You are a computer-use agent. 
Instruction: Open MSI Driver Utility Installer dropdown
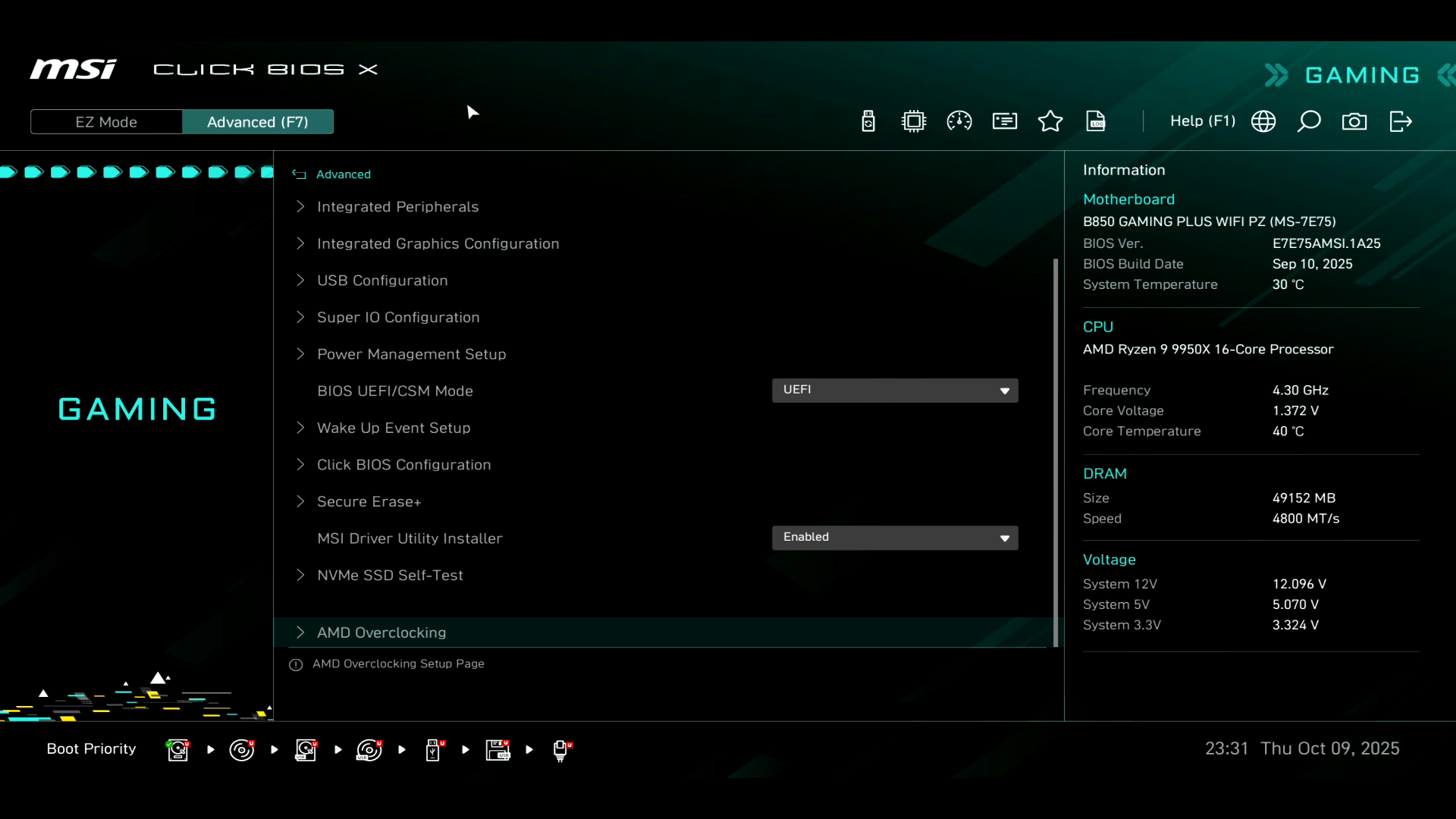895,538
